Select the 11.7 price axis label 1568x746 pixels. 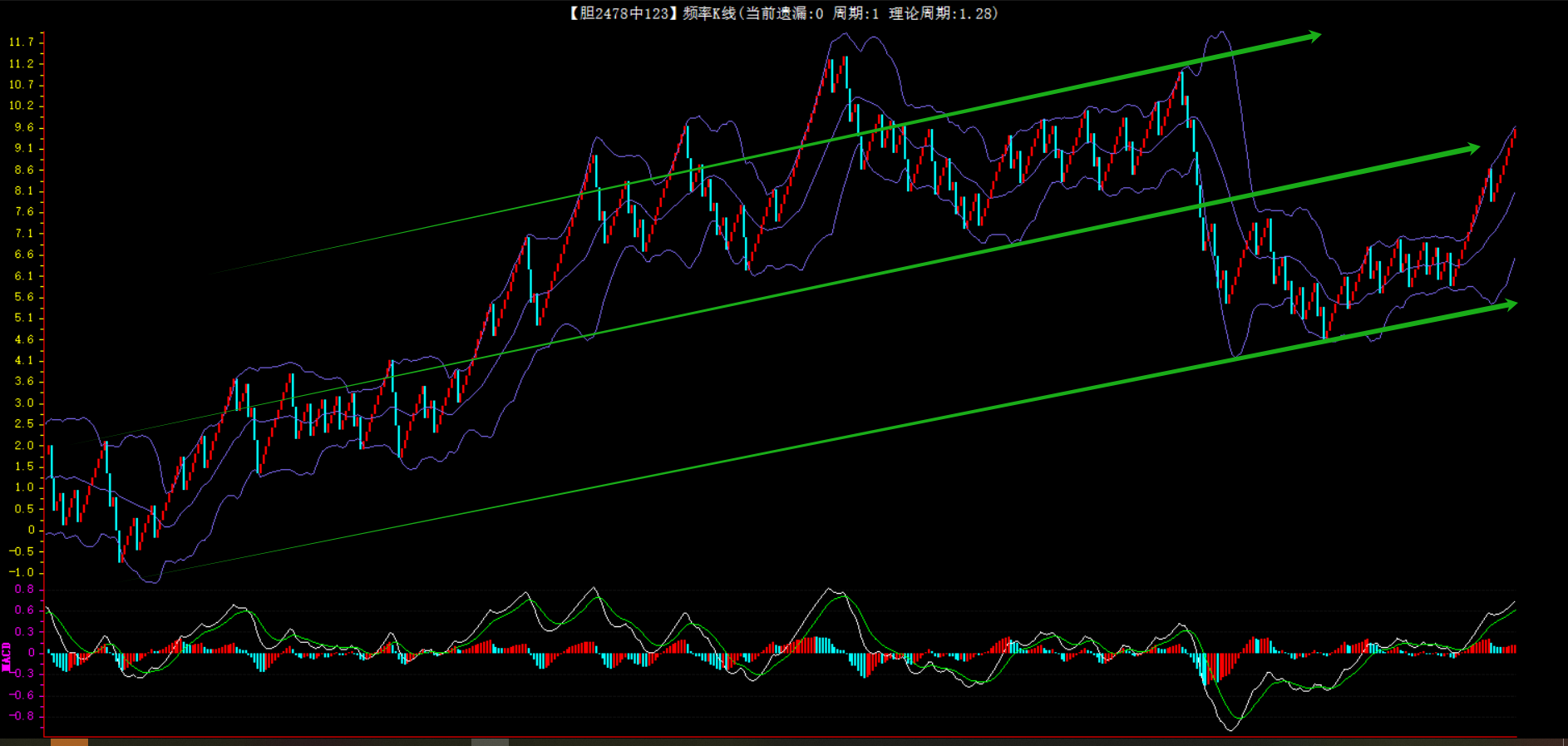coord(22,42)
